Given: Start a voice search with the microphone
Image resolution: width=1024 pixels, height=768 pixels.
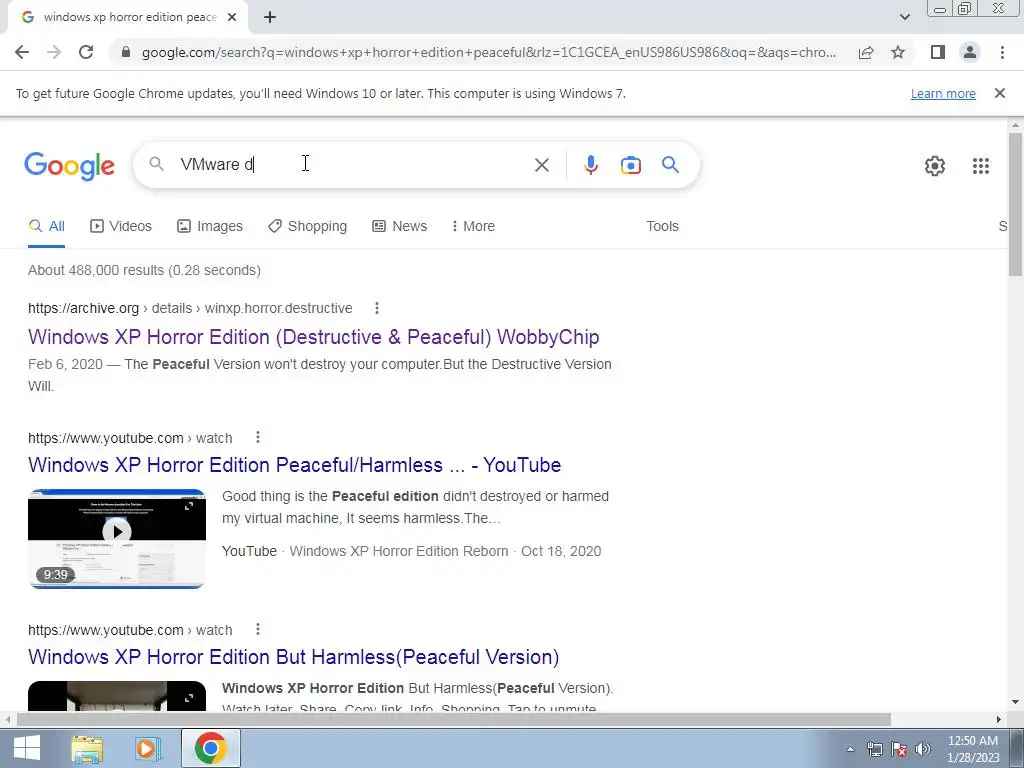Looking at the screenshot, I should pos(590,165).
